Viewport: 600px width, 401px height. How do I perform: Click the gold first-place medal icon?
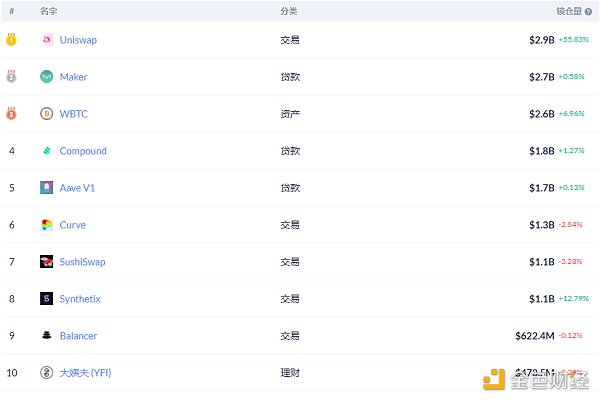click(x=11, y=40)
